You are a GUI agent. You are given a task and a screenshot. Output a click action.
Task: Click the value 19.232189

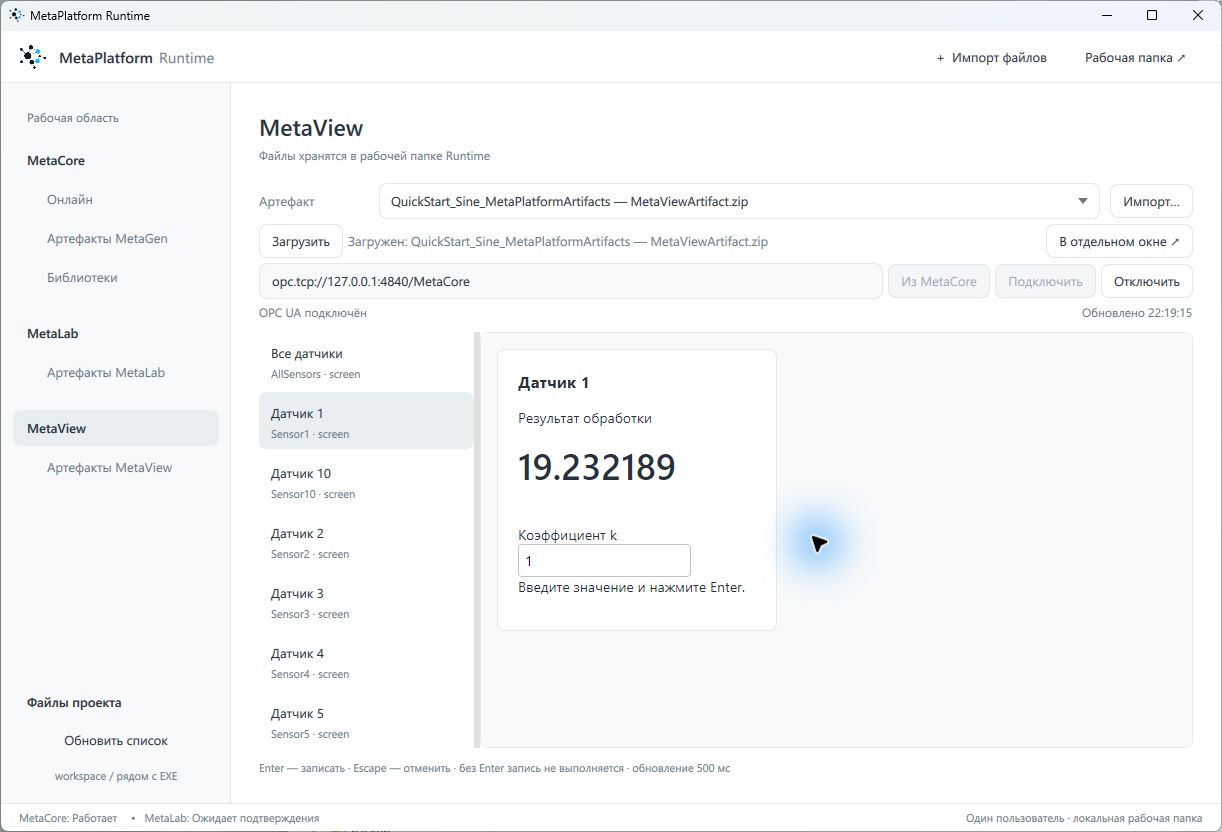point(597,468)
